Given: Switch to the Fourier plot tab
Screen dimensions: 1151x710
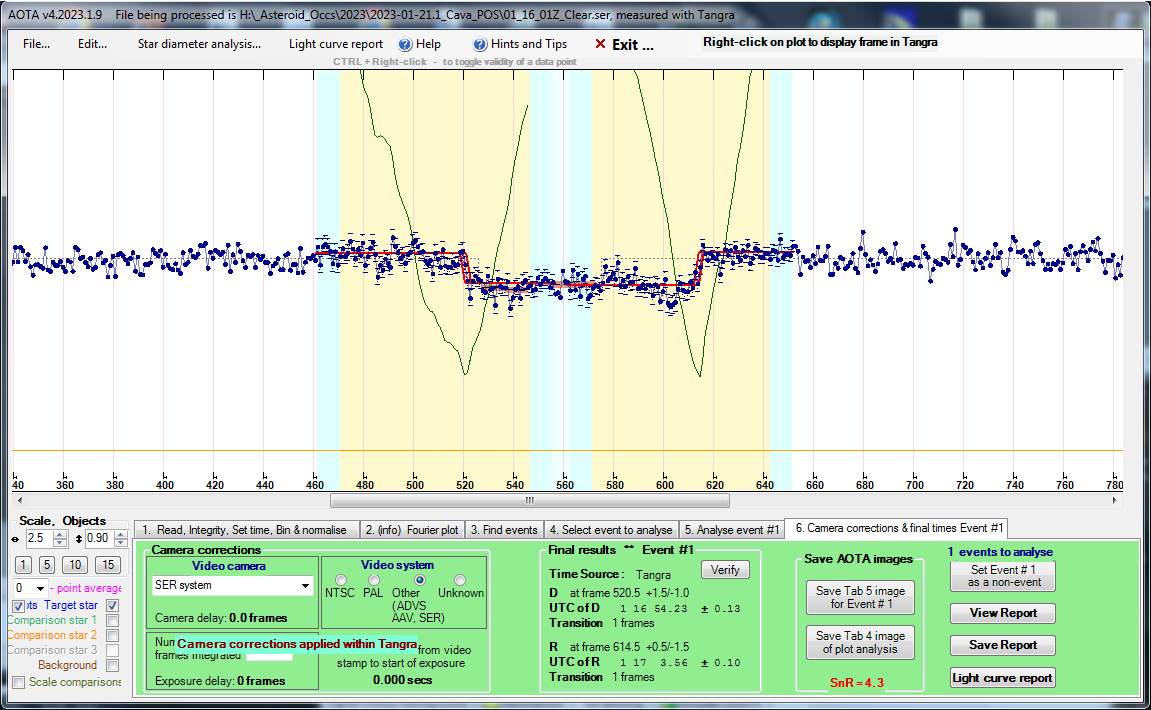Looking at the screenshot, I should (x=410, y=529).
